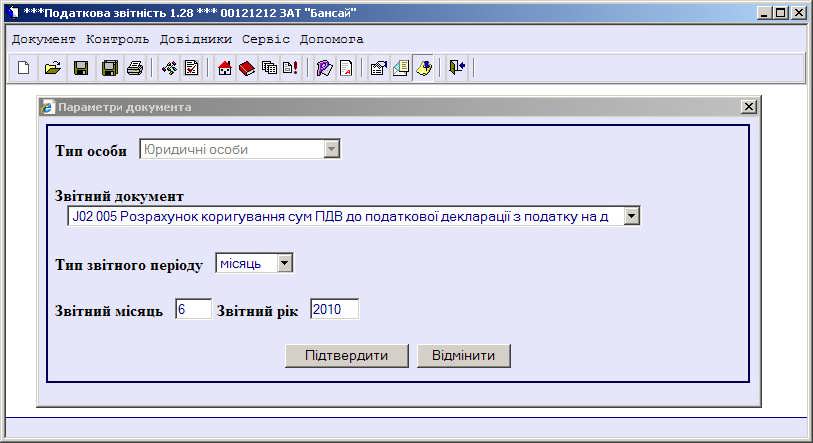Click the envelope with document icon
The height and width of the screenshot is (443, 813).
click(401, 68)
